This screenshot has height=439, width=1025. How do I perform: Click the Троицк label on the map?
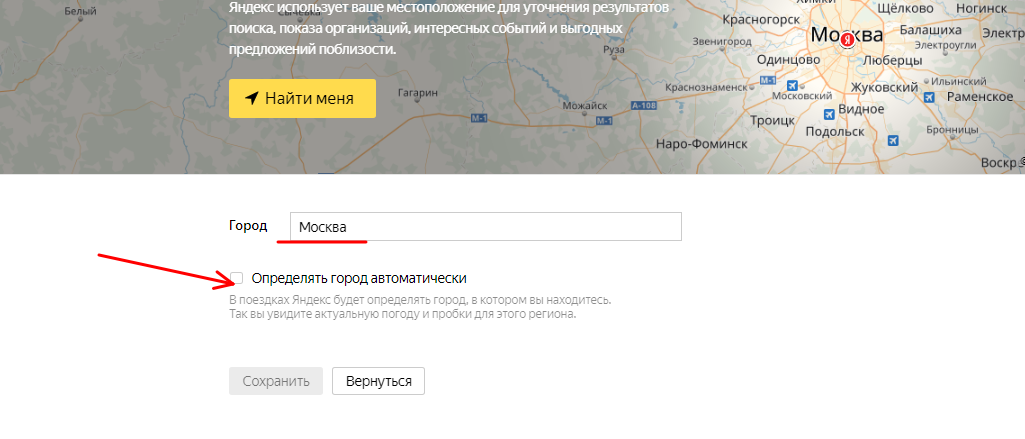(x=771, y=120)
